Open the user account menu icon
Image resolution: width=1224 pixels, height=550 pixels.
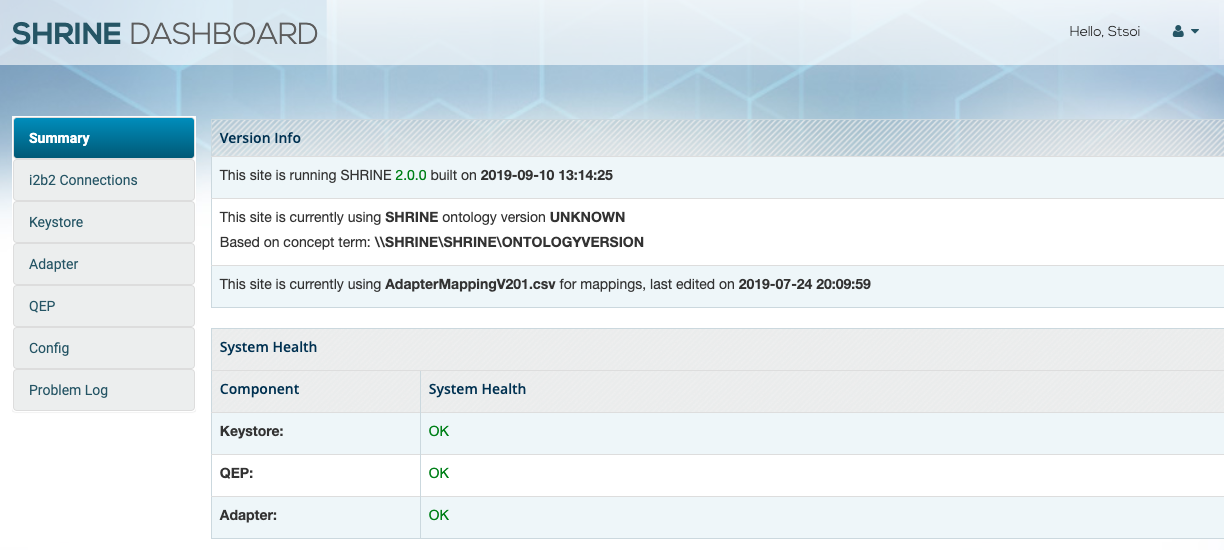pos(1178,32)
